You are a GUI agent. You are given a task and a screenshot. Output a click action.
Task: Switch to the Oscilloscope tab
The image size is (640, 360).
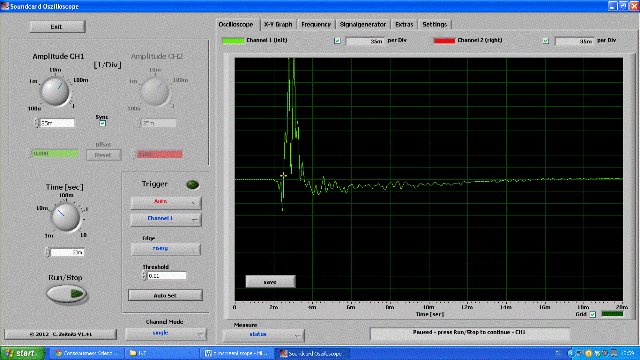click(236, 24)
